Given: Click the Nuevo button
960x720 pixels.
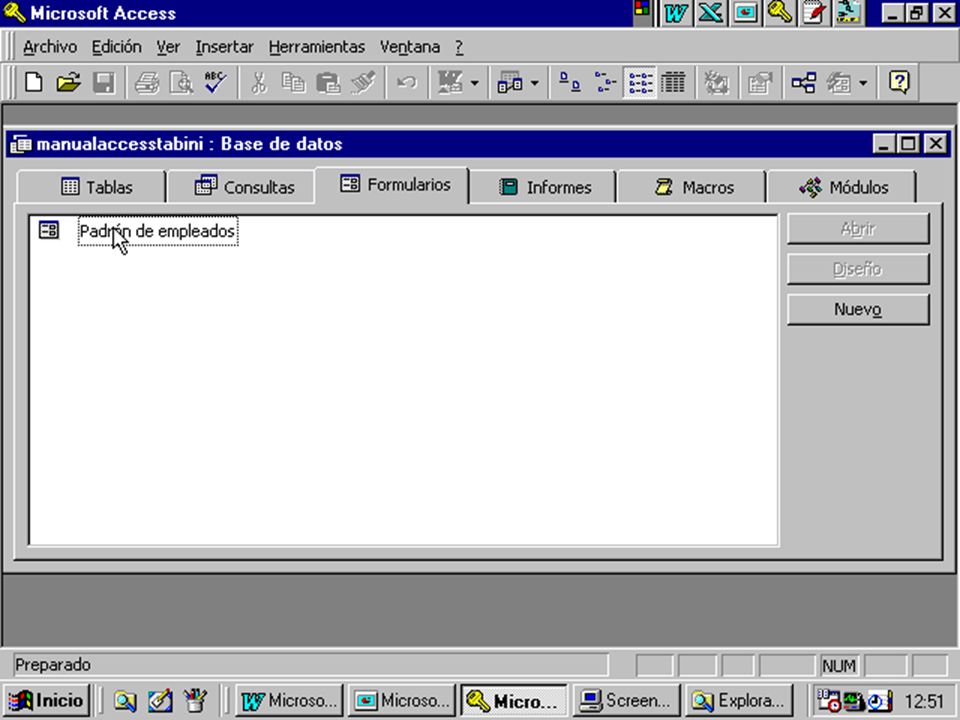Looking at the screenshot, I should coord(858,310).
